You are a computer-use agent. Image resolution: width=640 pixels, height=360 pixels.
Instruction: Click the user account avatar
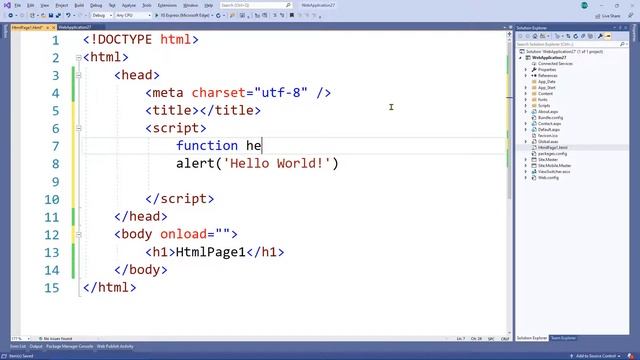coord(584,5)
